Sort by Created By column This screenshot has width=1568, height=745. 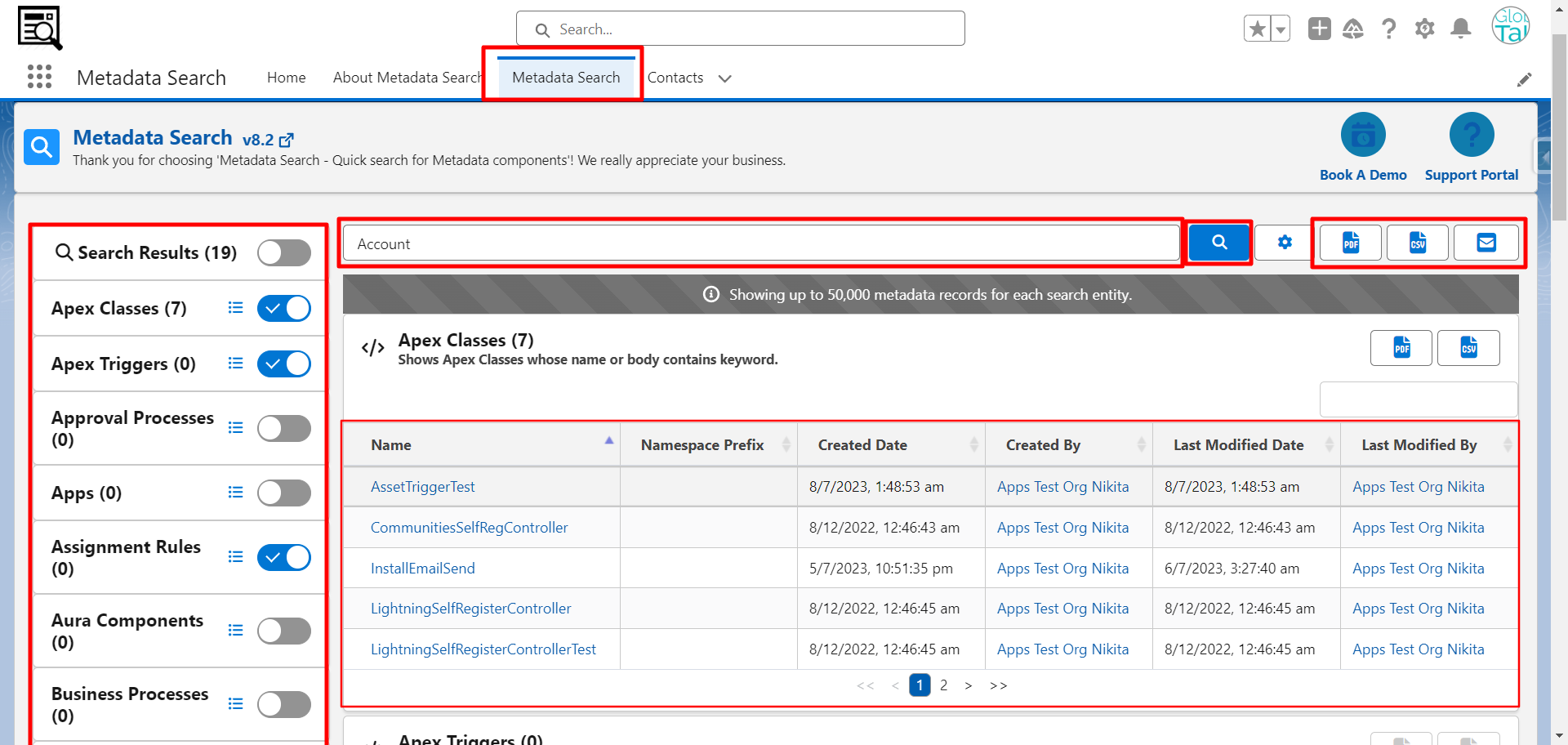tap(1069, 445)
